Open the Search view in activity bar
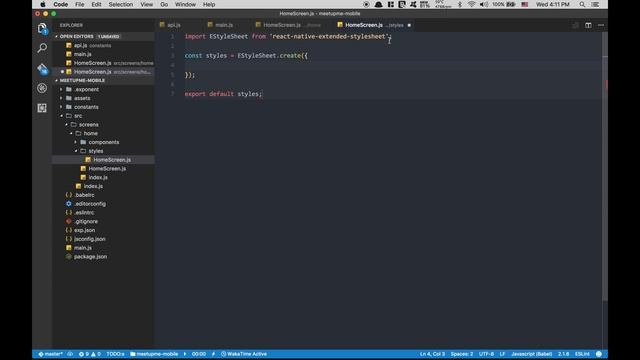The width and height of the screenshot is (640, 360). coord(42,48)
